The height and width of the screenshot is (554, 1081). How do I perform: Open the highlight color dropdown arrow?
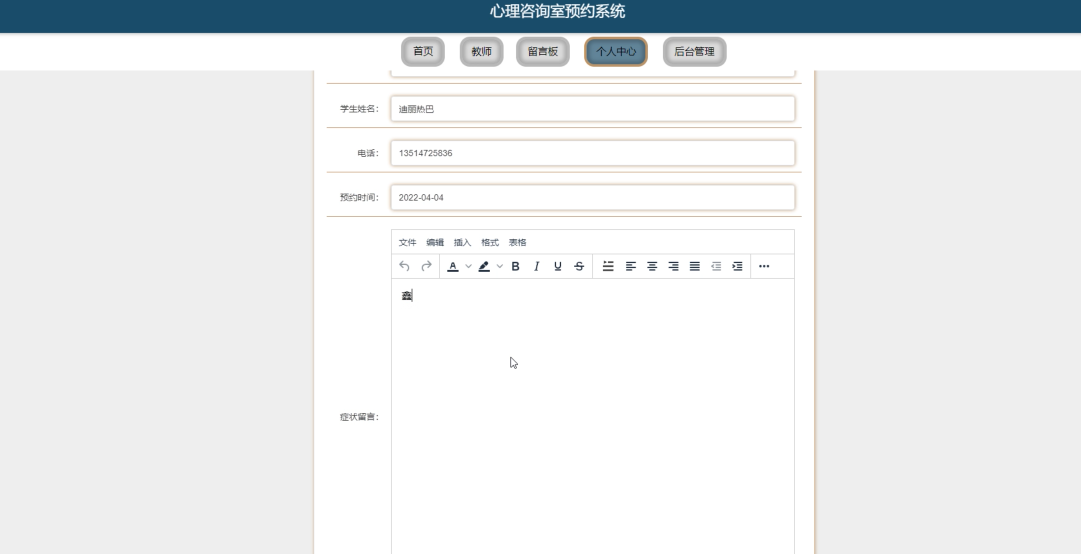coord(500,266)
